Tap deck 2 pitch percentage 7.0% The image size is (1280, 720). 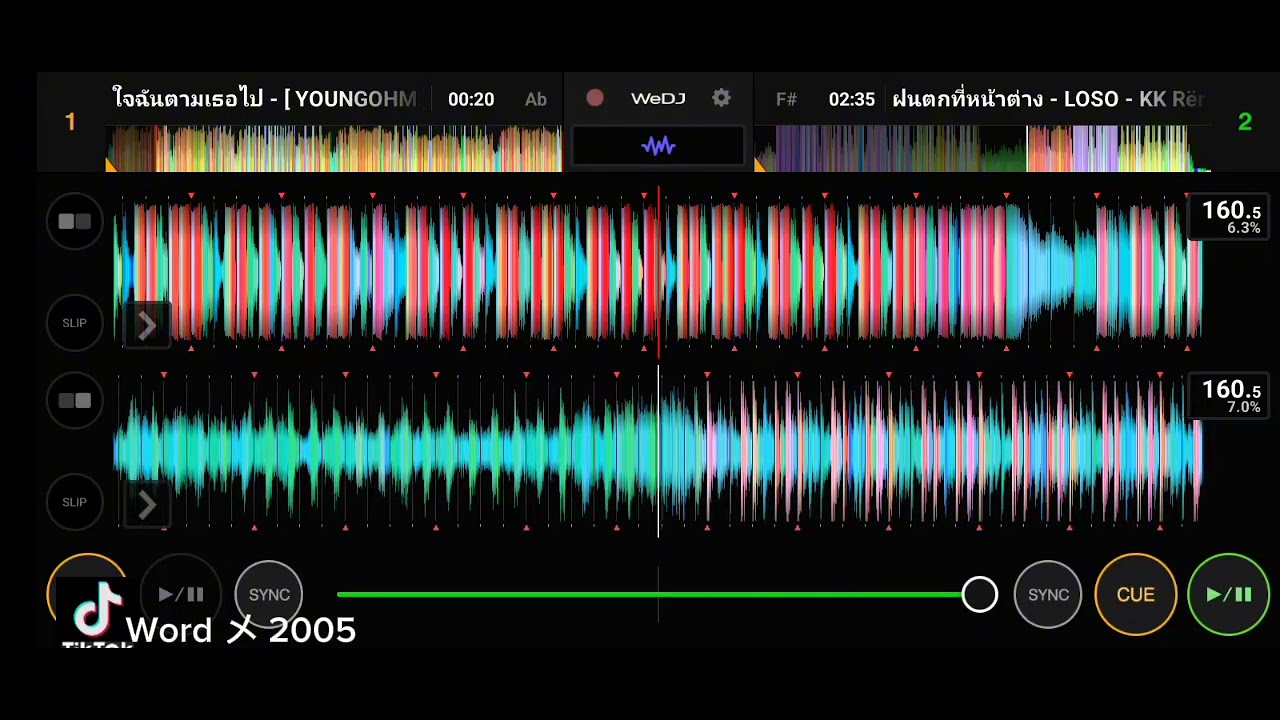tap(1243, 408)
